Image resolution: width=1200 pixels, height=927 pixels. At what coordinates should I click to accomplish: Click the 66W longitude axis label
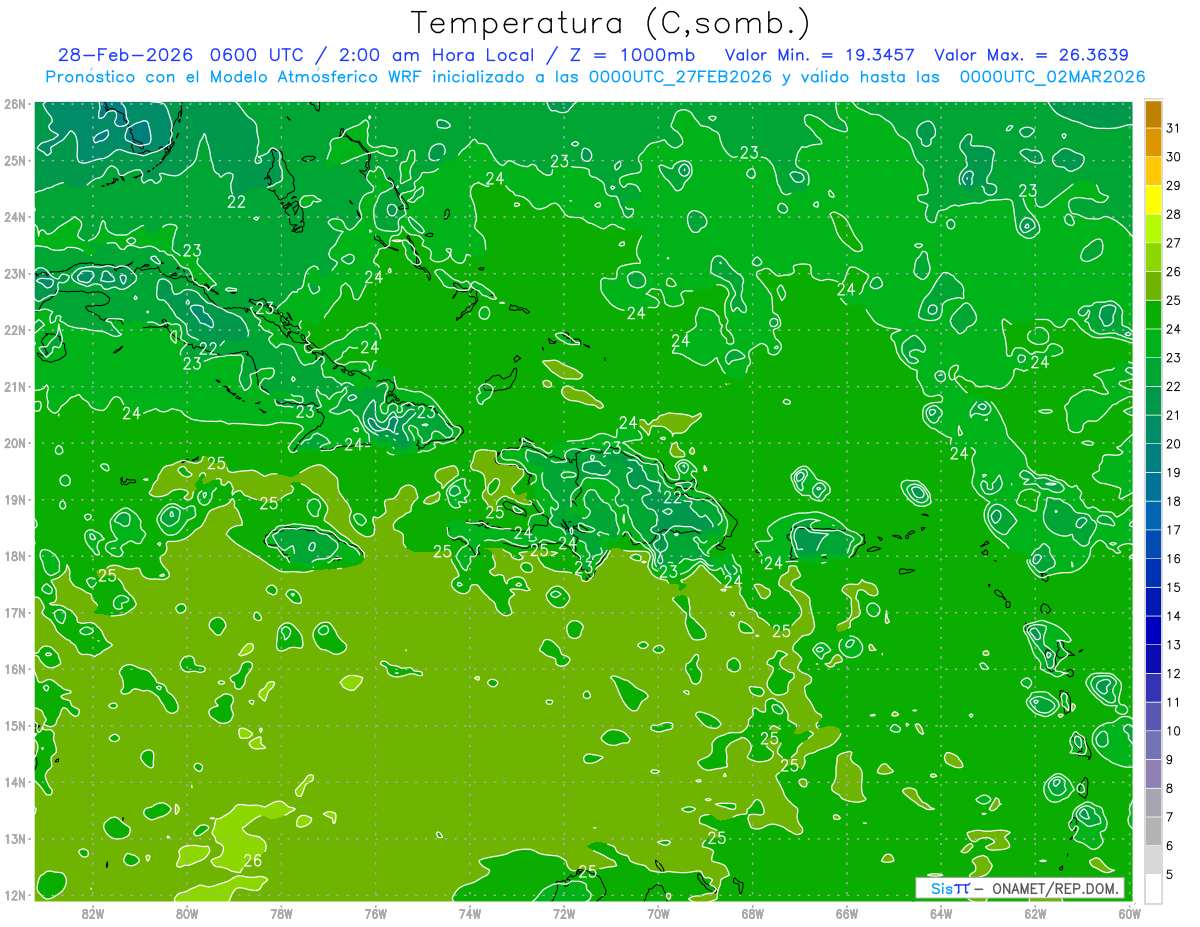[846, 913]
